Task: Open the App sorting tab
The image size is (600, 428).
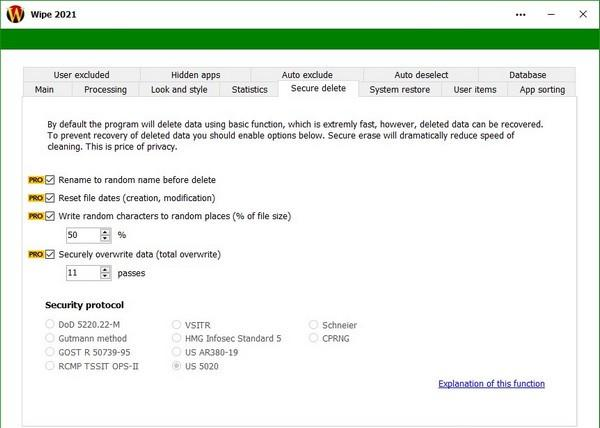Action: pos(542,90)
